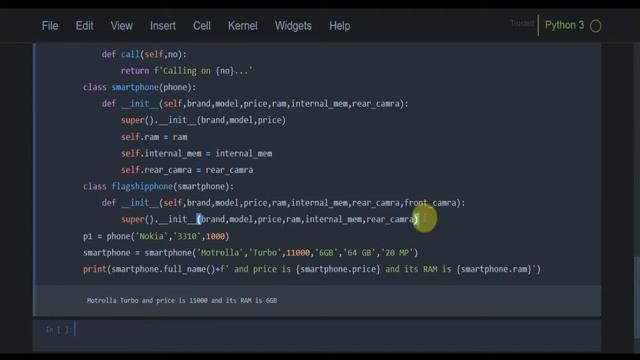The width and height of the screenshot is (640, 360).
Task: Open the File menu
Action: pyautogui.click(x=50, y=26)
